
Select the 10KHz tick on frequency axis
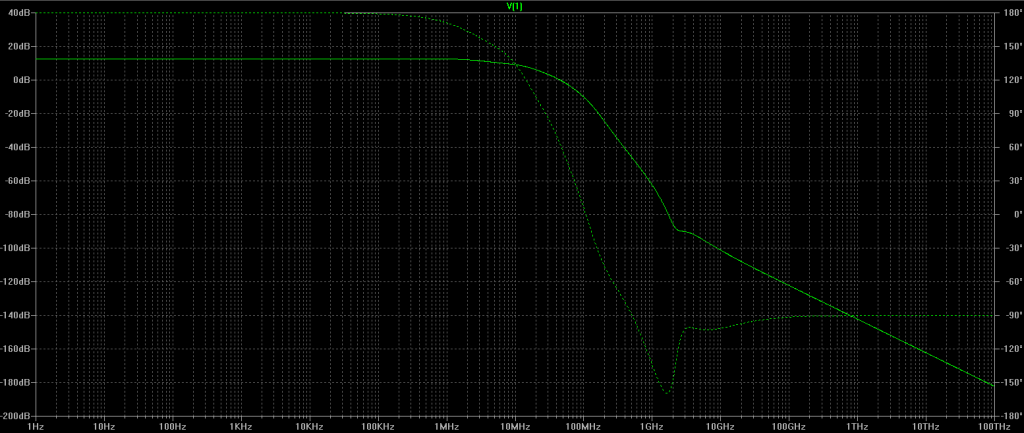pyautogui.click(x=309, y=426)
